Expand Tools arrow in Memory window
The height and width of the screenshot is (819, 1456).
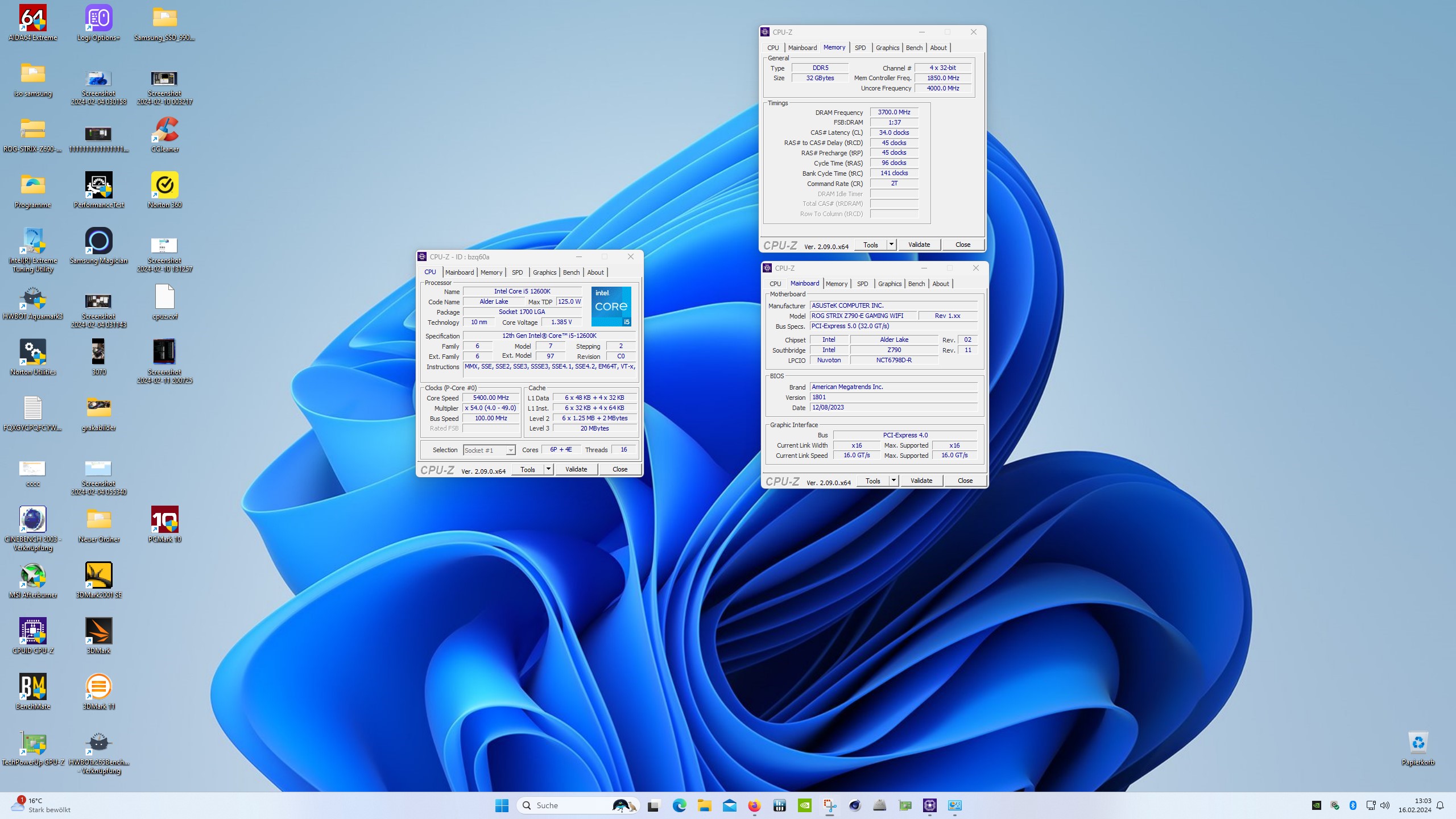click(891, 245)
